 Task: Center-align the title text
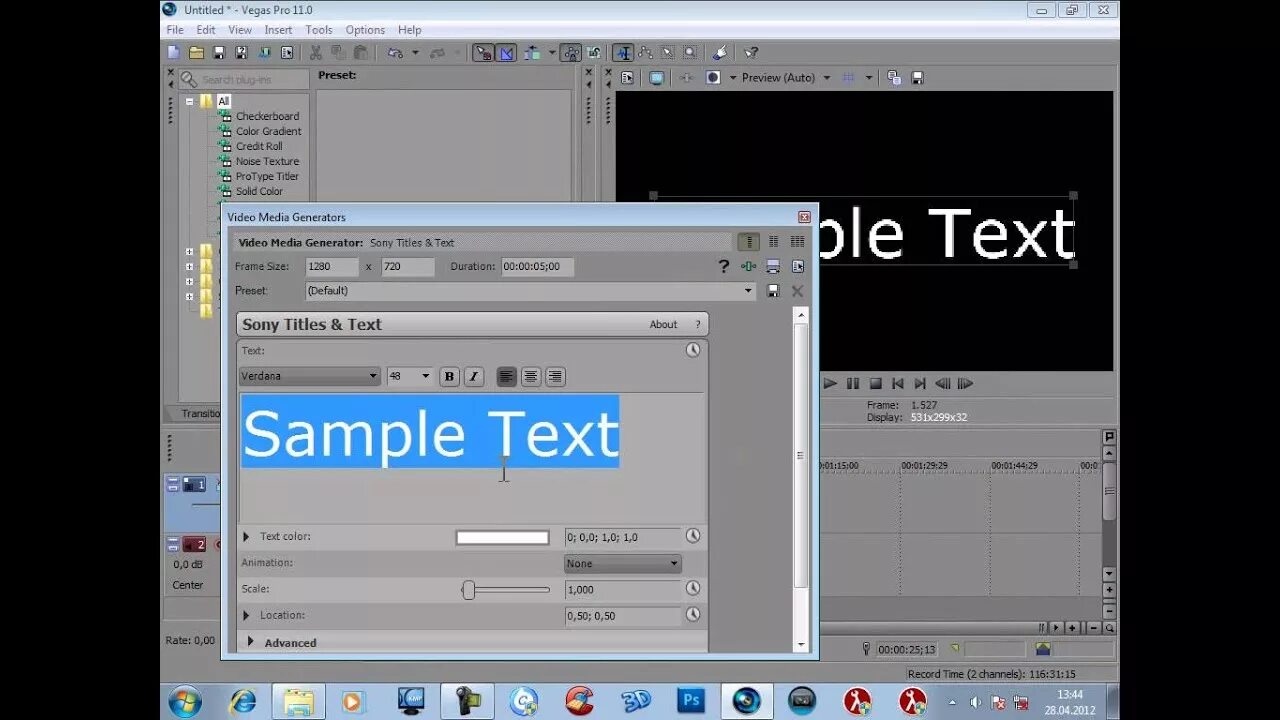pyautogui.click(x=531, y=376)
